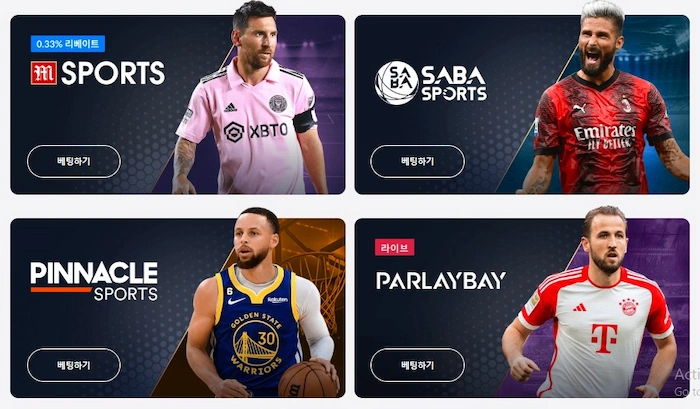
Task: Click the PARLAYBAY logo text
Action: point(441,281)
